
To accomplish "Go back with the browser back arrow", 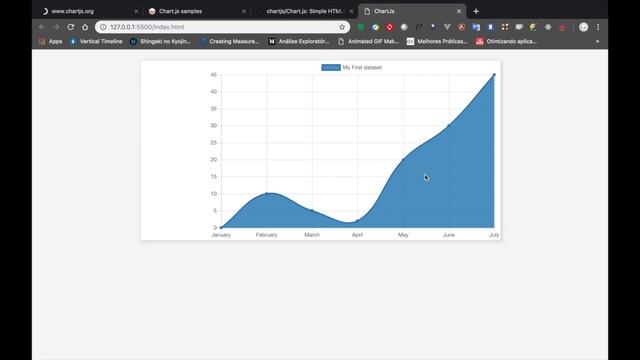I will click(42, 27).
